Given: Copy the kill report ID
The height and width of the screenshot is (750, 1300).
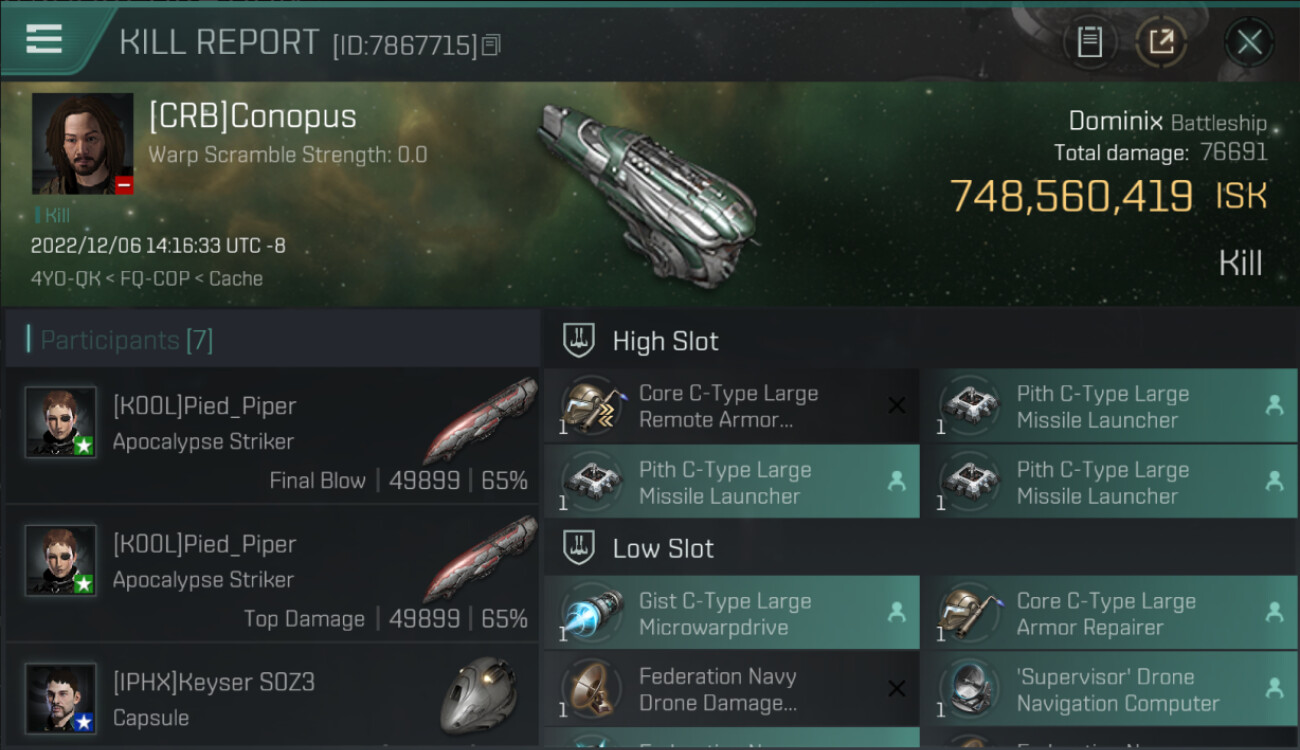Looking at the screenshot, I should point(491,45).
